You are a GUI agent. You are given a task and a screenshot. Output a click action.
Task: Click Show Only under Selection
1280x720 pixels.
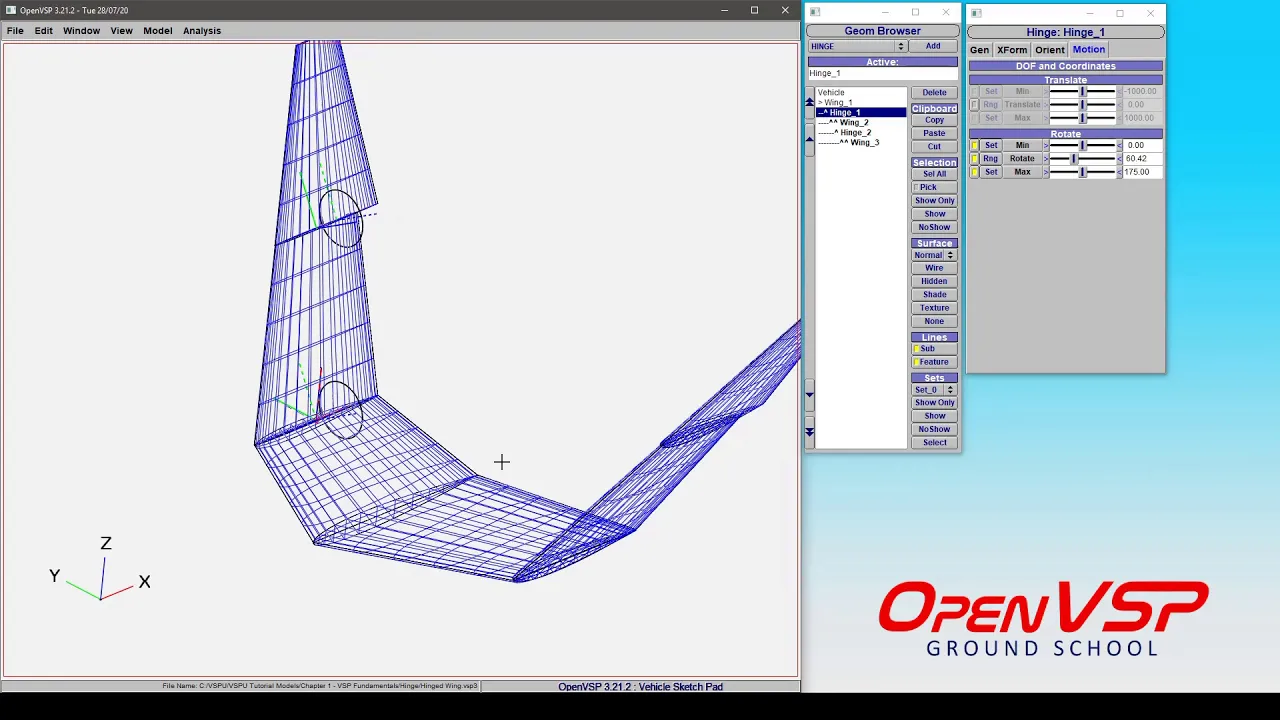coord(934,201)
